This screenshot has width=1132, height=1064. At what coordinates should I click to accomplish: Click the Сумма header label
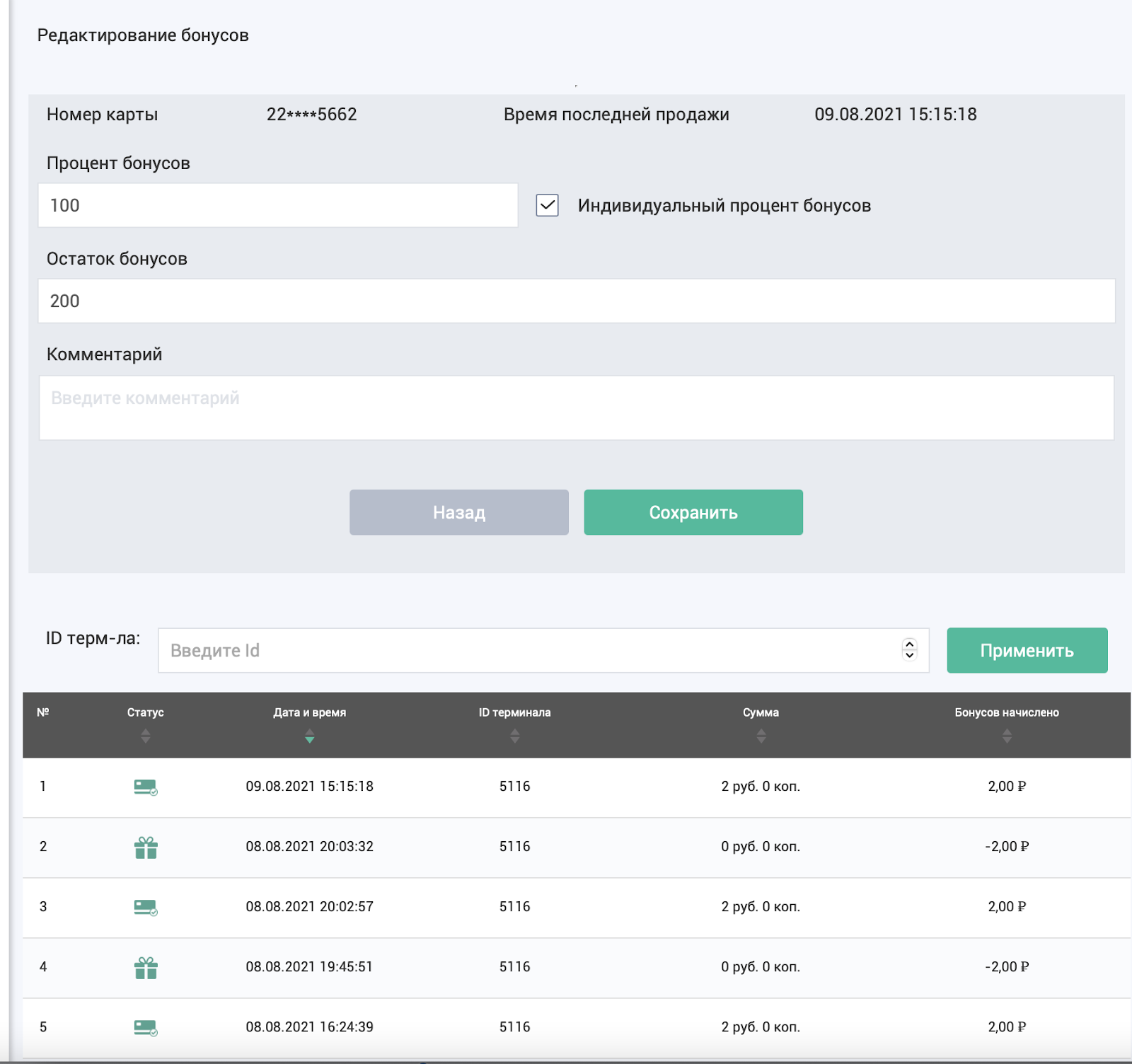761,712
